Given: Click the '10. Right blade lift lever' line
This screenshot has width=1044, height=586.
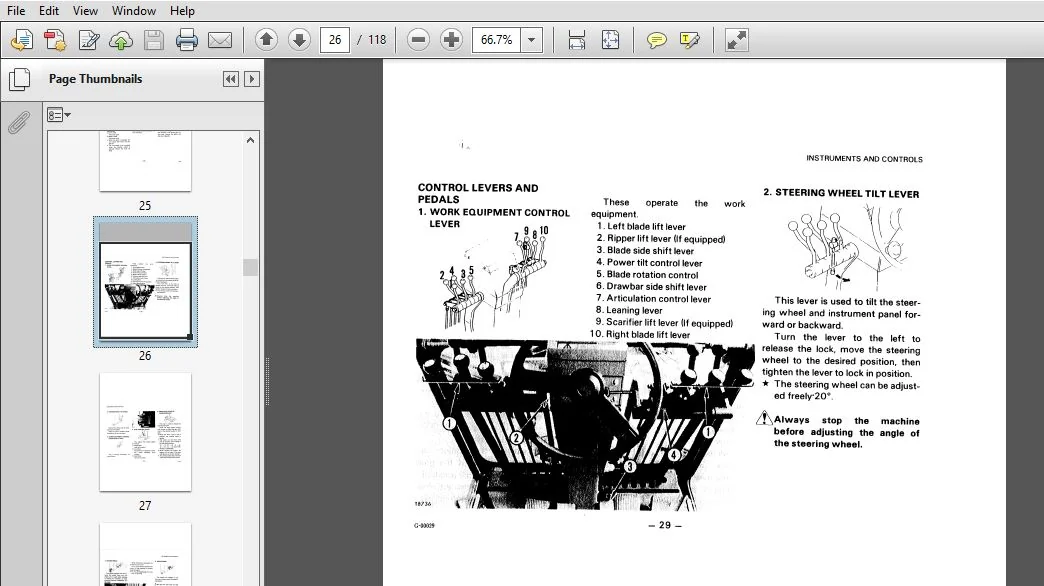Looking at the screenshot, I should pyautogui.click(x=639, y=334).
